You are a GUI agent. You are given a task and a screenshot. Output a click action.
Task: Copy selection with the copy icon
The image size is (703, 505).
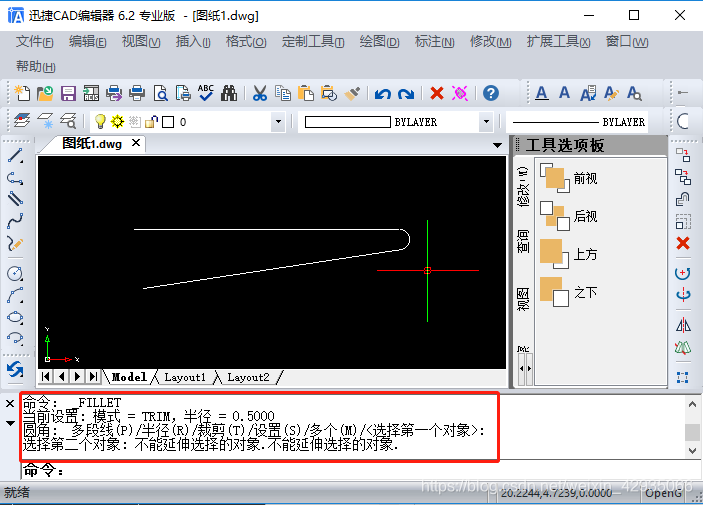pyautogui.click(x=283, y=93)
